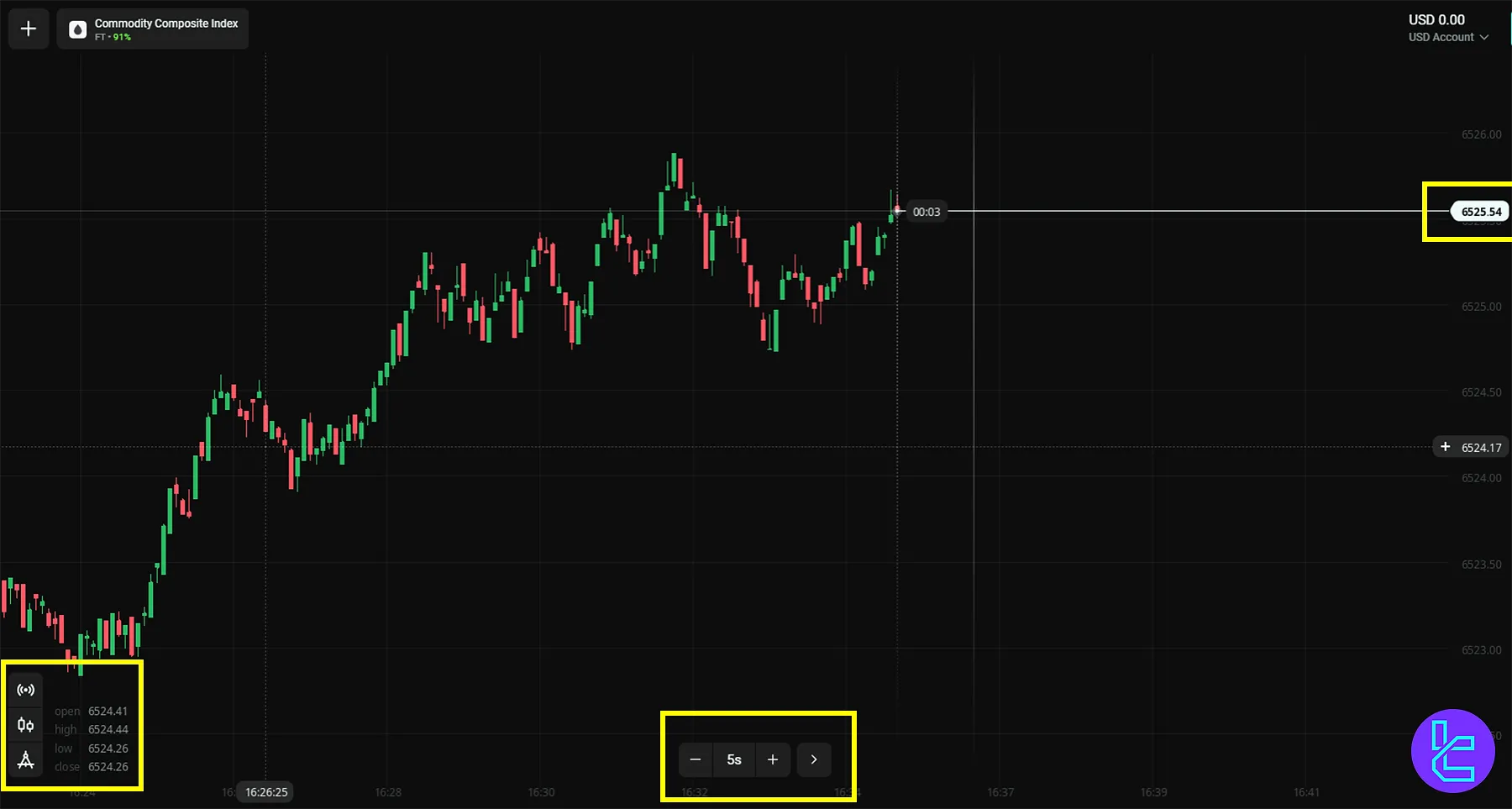Image resolution: width=1512 pixels, height=809 pixels.
Task: Click the 6524.17 crosshair price label
Action: [x=1481, y=448]
